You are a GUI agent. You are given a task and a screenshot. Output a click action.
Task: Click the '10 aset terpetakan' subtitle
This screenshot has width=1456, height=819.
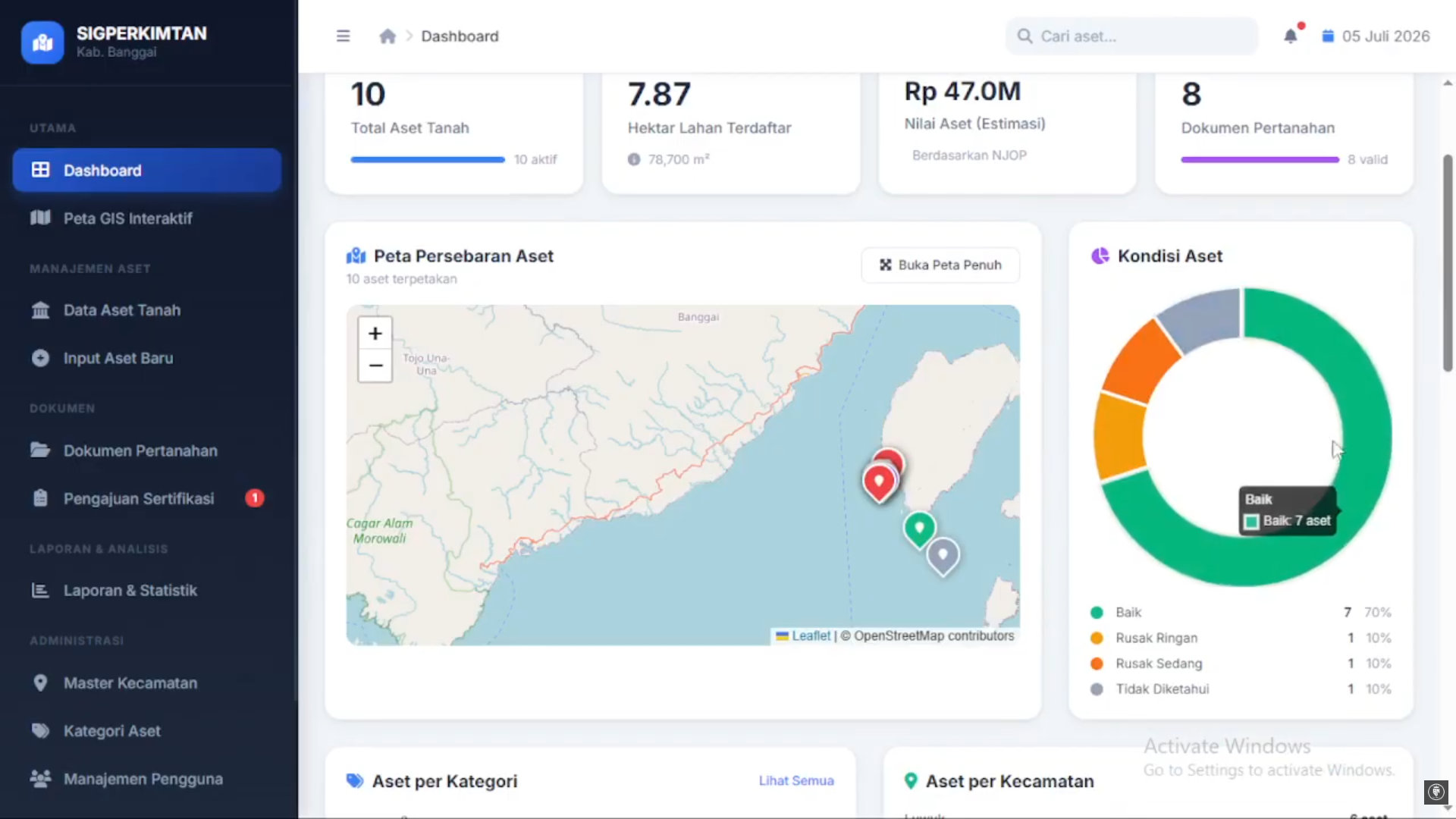pyautogui.click(x=401, y=279)
